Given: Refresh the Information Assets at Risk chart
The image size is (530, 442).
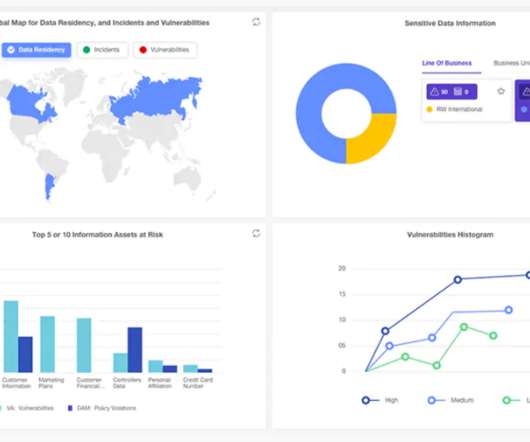Looking at the screenshot, I should 256,233.
